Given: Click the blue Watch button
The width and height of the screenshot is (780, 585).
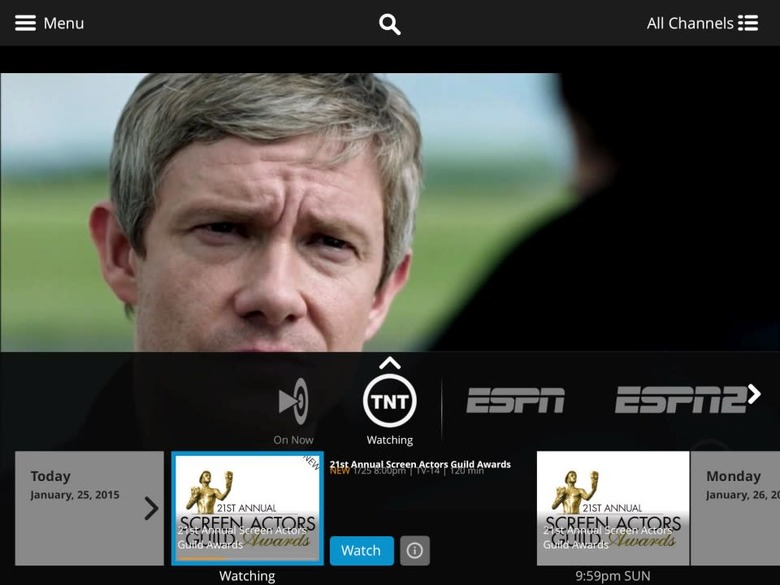Looking at the screenshot, I should [x=362, y=551].
